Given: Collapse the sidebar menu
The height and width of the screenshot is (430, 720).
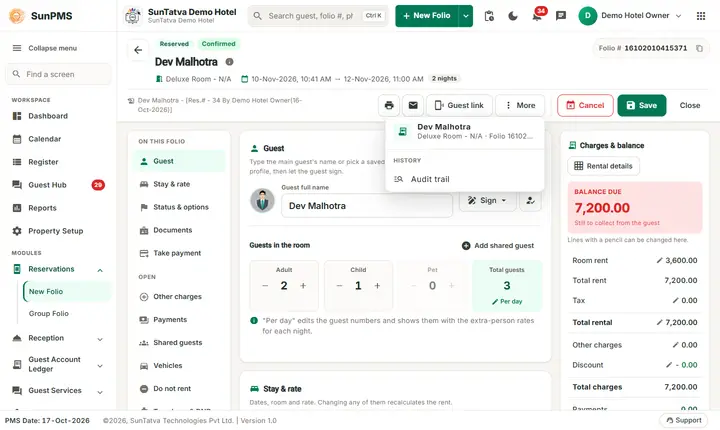Looking at the screenshot, I should point(45,48).
